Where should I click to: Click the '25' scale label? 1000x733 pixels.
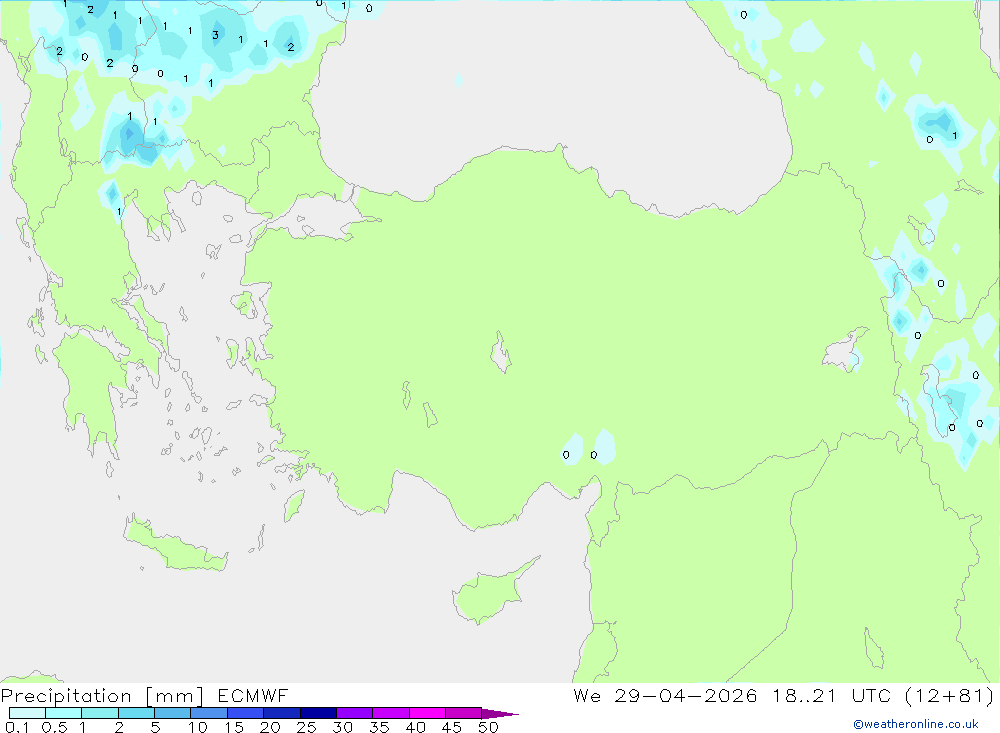point(307,727)
